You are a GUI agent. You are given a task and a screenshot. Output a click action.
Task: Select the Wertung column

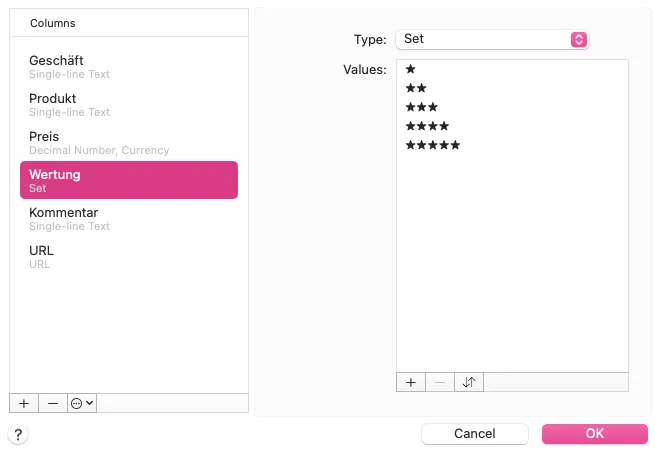pyautogui.click(x=129, y=180)
